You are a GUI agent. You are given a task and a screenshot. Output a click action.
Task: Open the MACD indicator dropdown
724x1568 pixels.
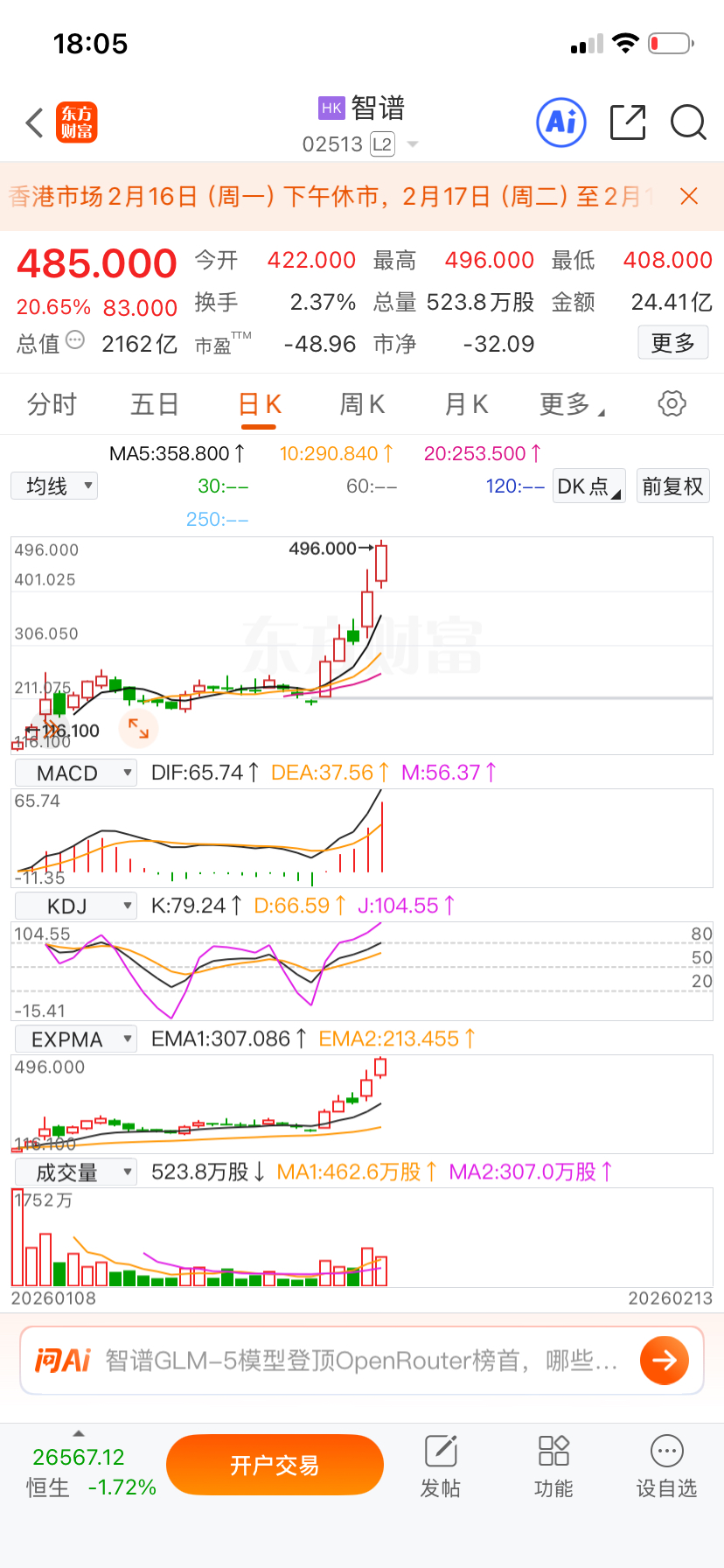(76, 773)
